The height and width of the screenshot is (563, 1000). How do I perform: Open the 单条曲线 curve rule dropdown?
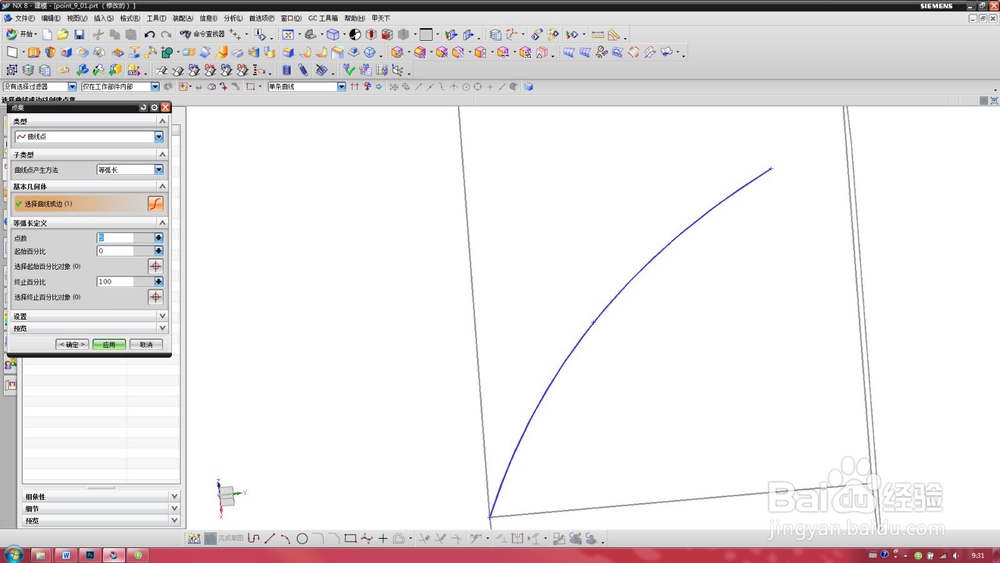pyautogui.click(x=341, y=87)
